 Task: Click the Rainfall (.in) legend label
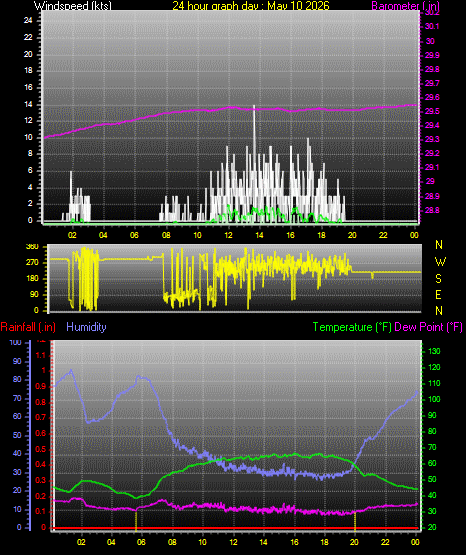pos(28,327)
